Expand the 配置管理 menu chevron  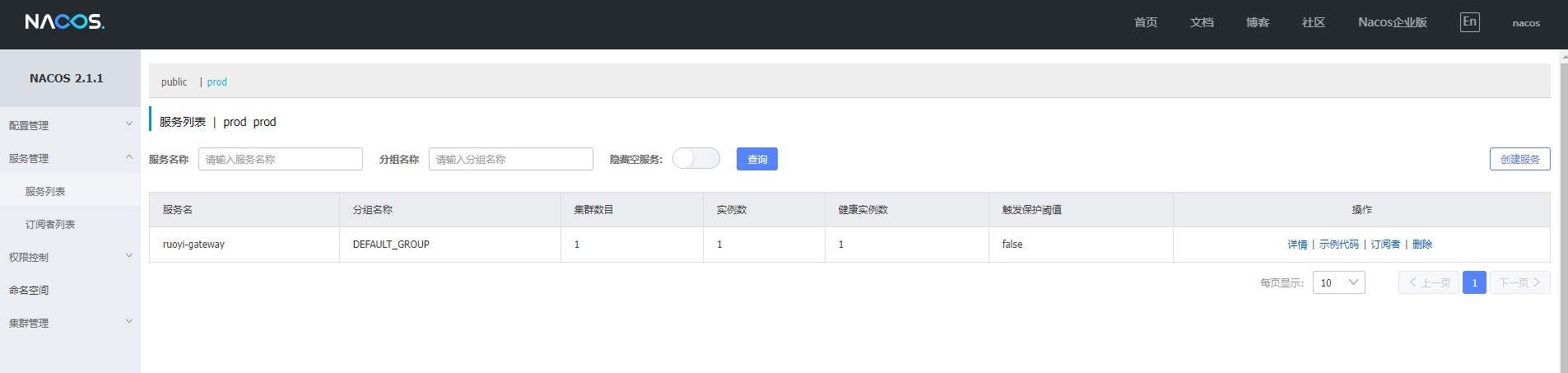tap(128, 124)
